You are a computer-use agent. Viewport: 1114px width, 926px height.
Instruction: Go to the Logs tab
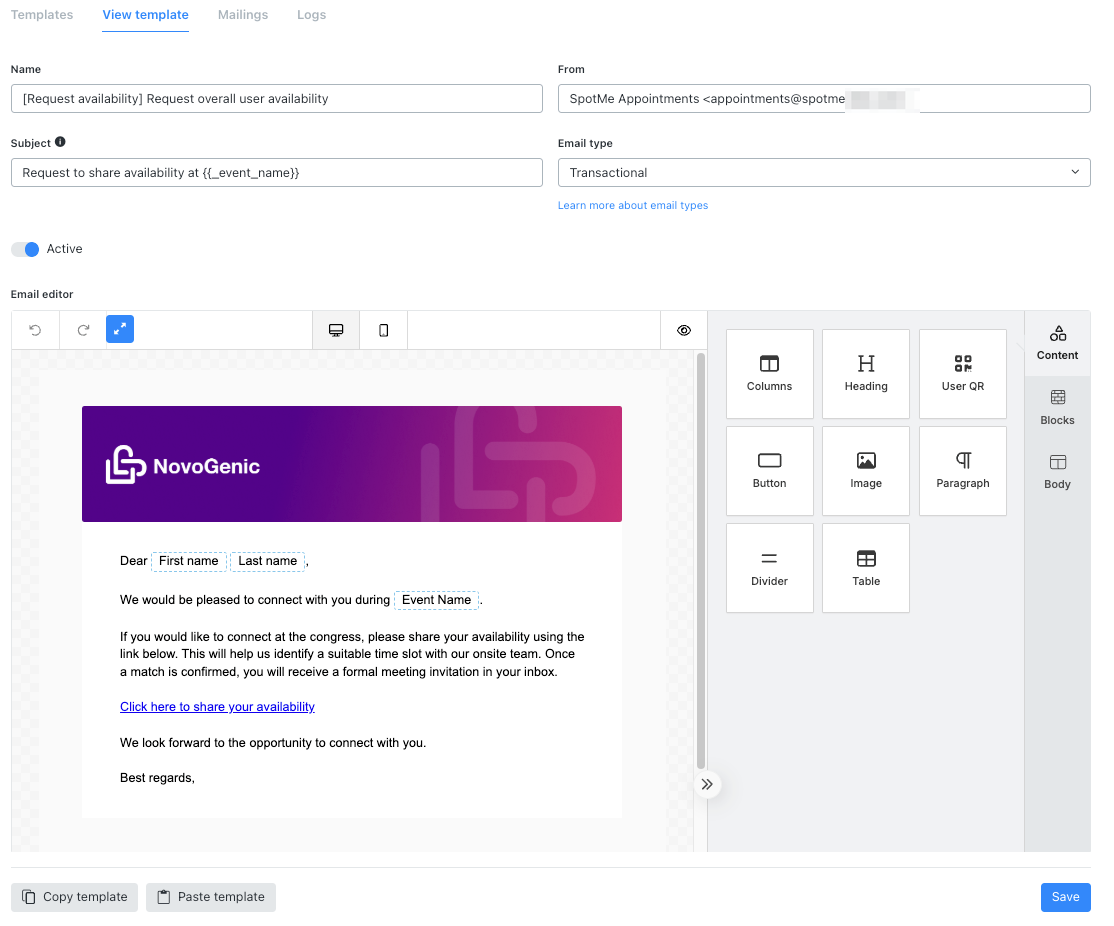pos(311,15)
